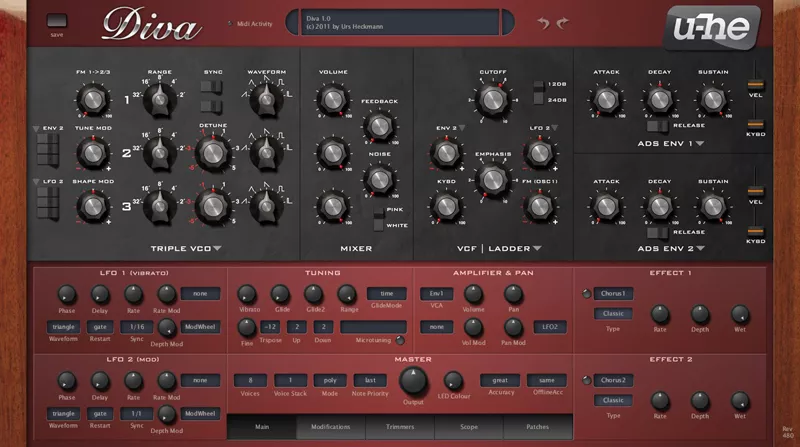Image resolution: width=800 pixels, height=447 pixels.
Task: Click the LFO 1 triangle waveform button
Action: [x=64, y=326]
